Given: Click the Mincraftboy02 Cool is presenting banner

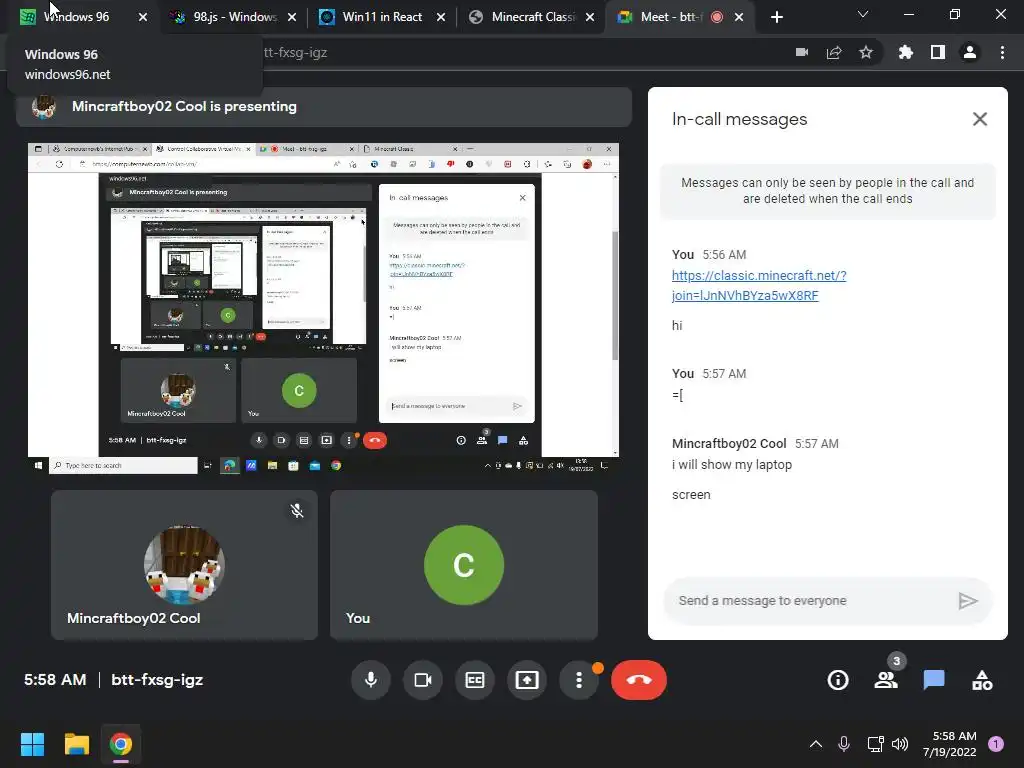Looking at the screenshot, I should 324,106.
